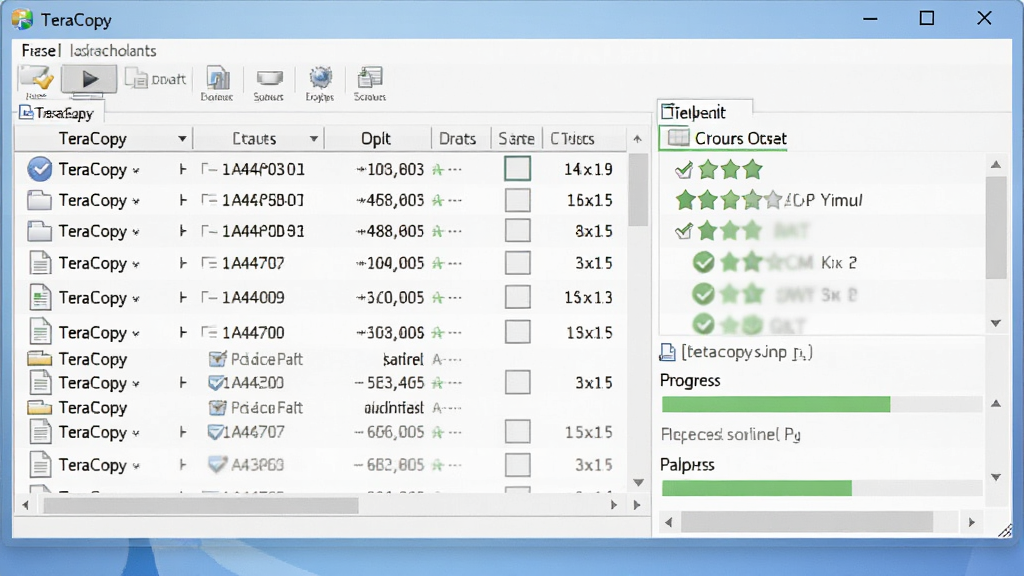Viewport: 1024px width, 576px height.
Task: Tick the checkbox in the 1A44707 row with 104,005
Action: (517, 263)
